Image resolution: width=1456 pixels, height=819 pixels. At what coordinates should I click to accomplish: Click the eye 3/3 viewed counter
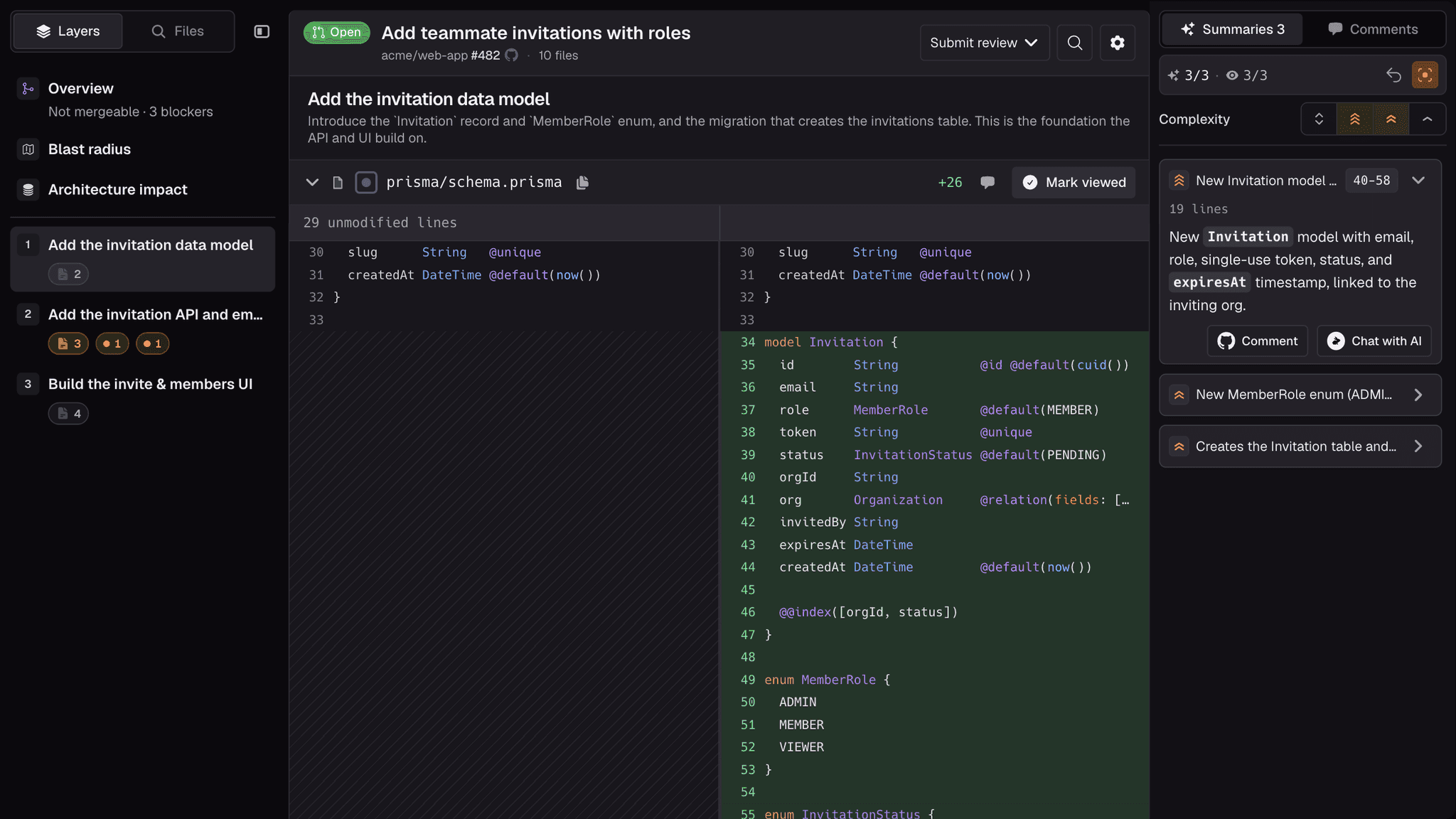pos(1247,75)
